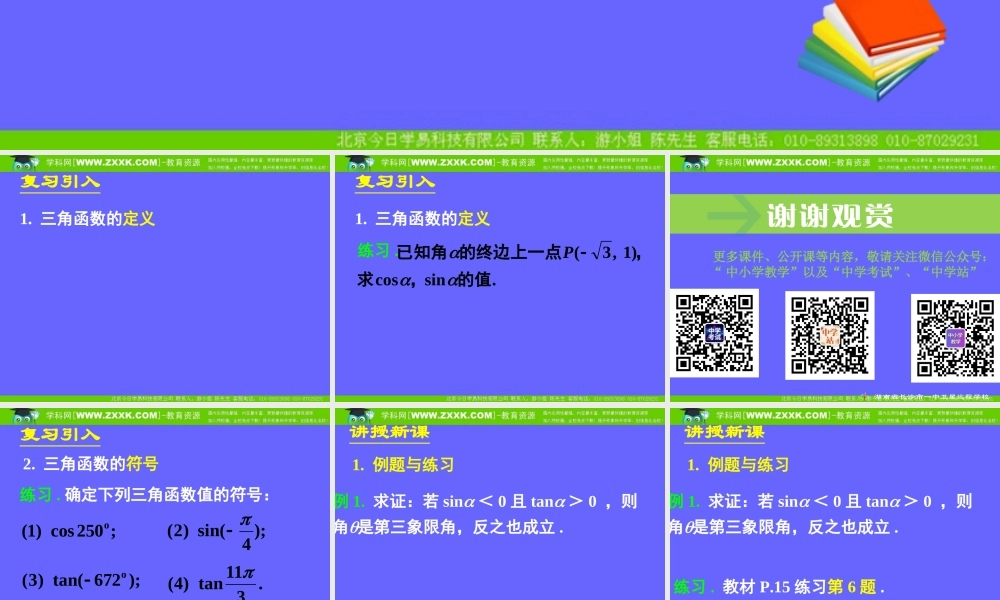This screenshot has width=1000, height=600.
Task: Select the colorful book stack graphic top right
Action: click(873, 52)
